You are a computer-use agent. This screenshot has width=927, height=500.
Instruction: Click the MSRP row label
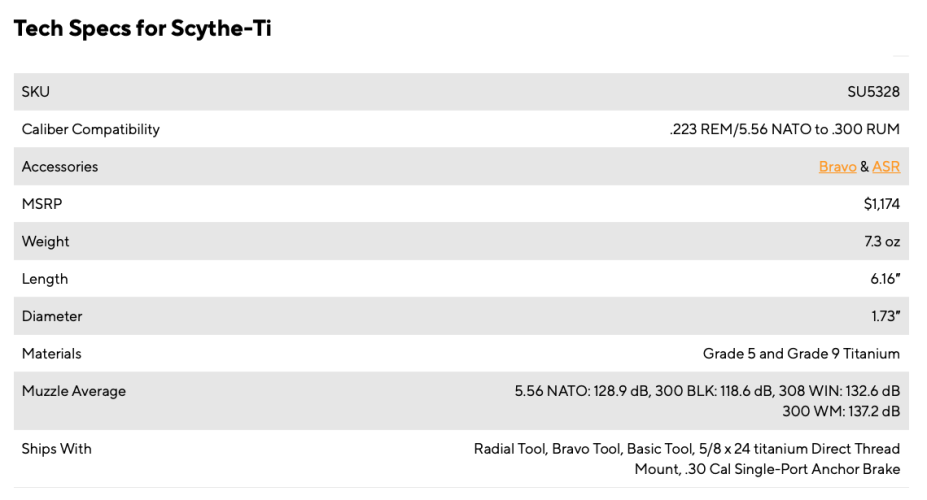coord(42,204)
